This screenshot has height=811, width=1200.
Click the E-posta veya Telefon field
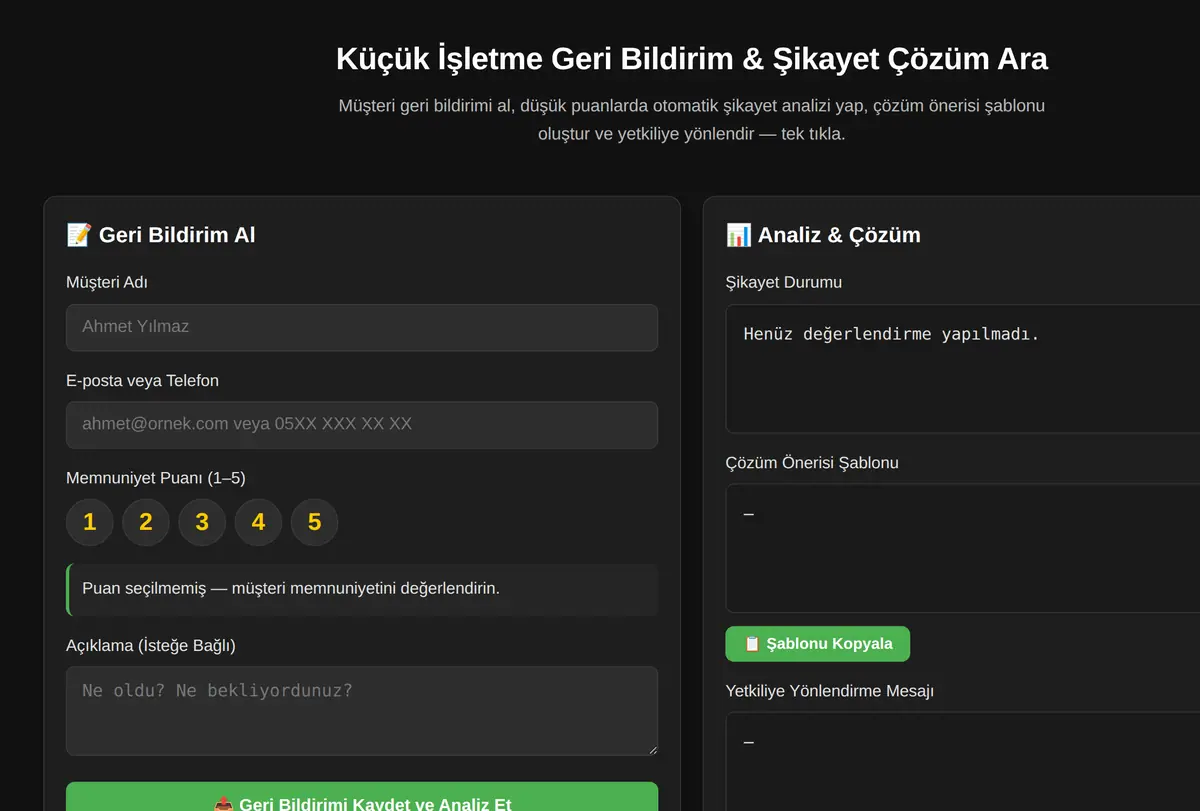[x=362, y=425]
